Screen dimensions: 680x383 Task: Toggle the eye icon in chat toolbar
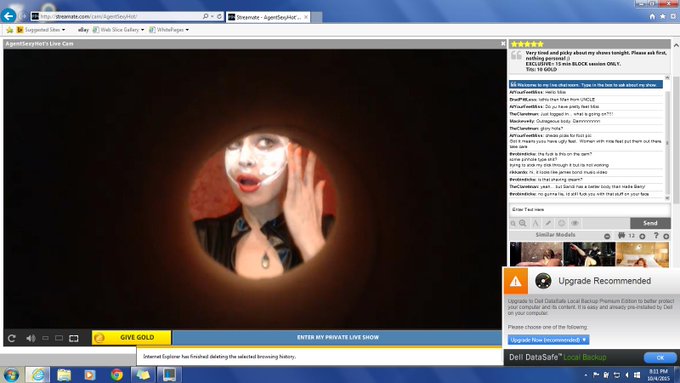coord(575,223)
